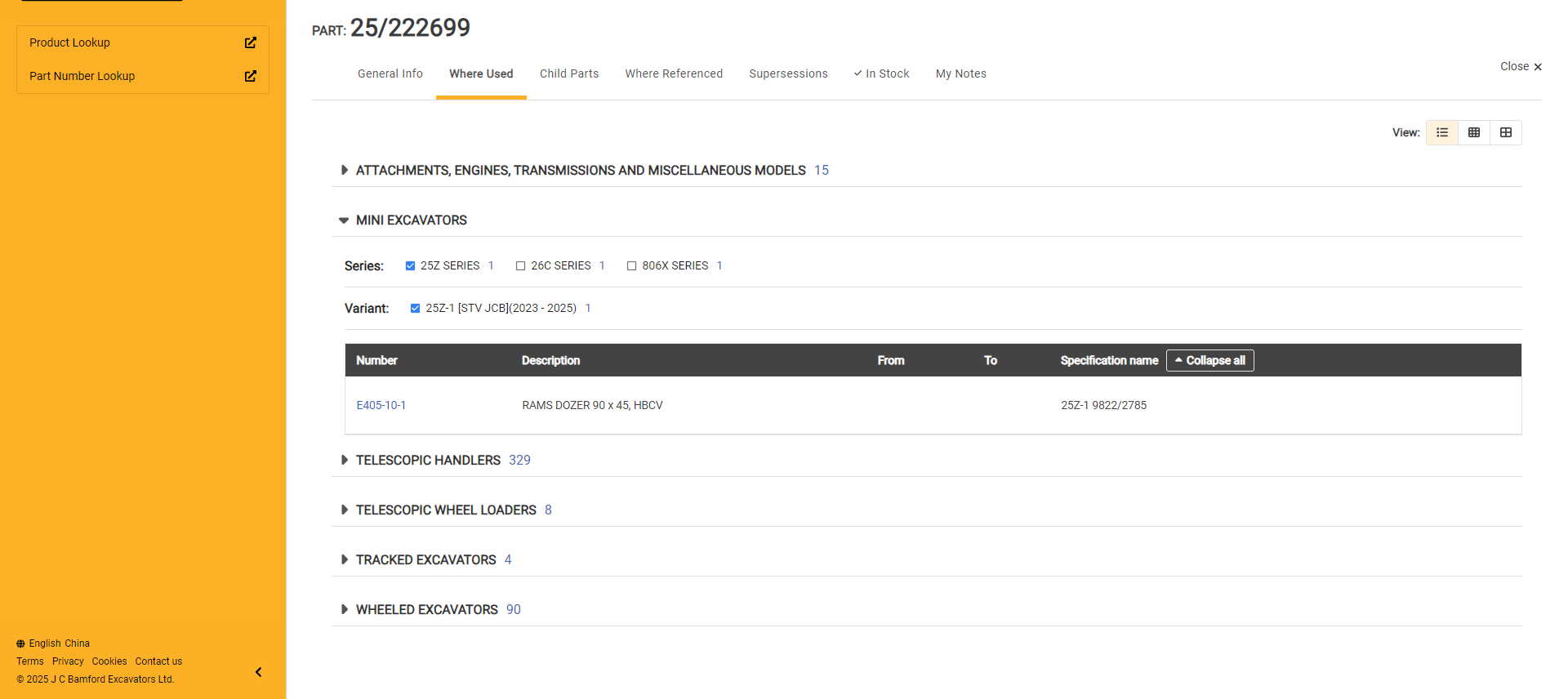Switch to large tile view icon

[x=1506, y=132]
